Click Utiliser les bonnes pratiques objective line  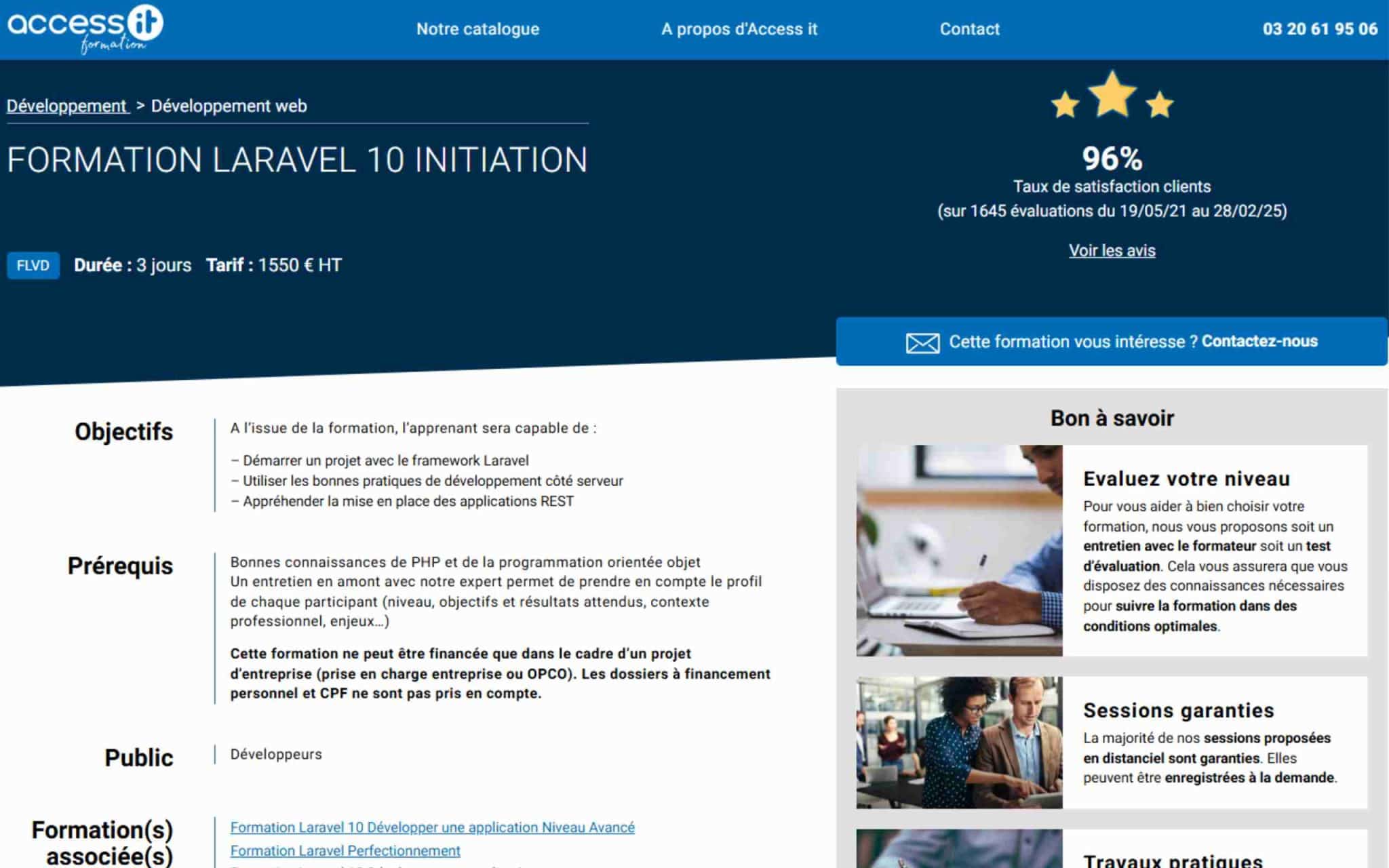[x=427, y=481]
